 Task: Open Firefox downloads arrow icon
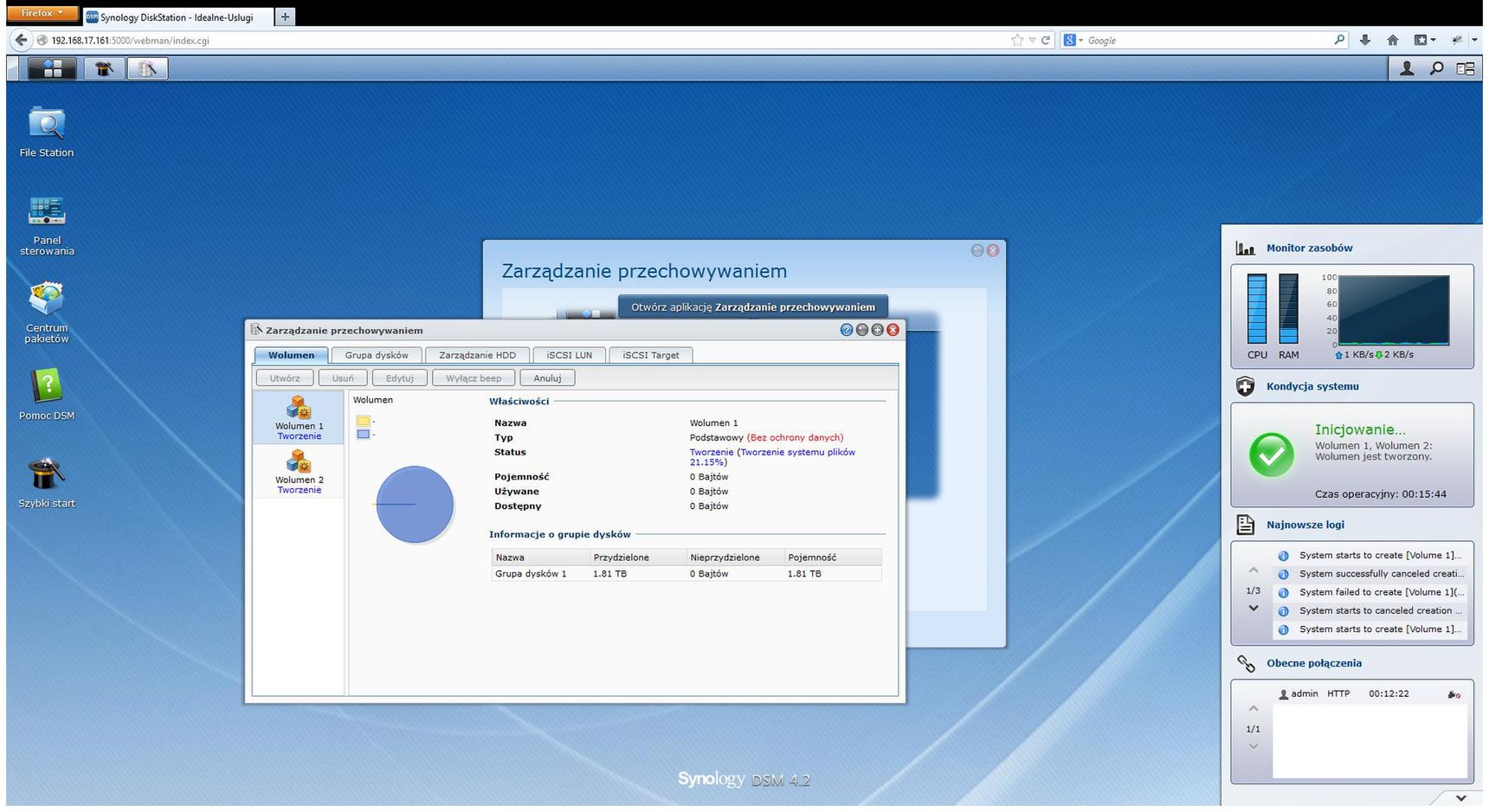[x=1365, y=40]
